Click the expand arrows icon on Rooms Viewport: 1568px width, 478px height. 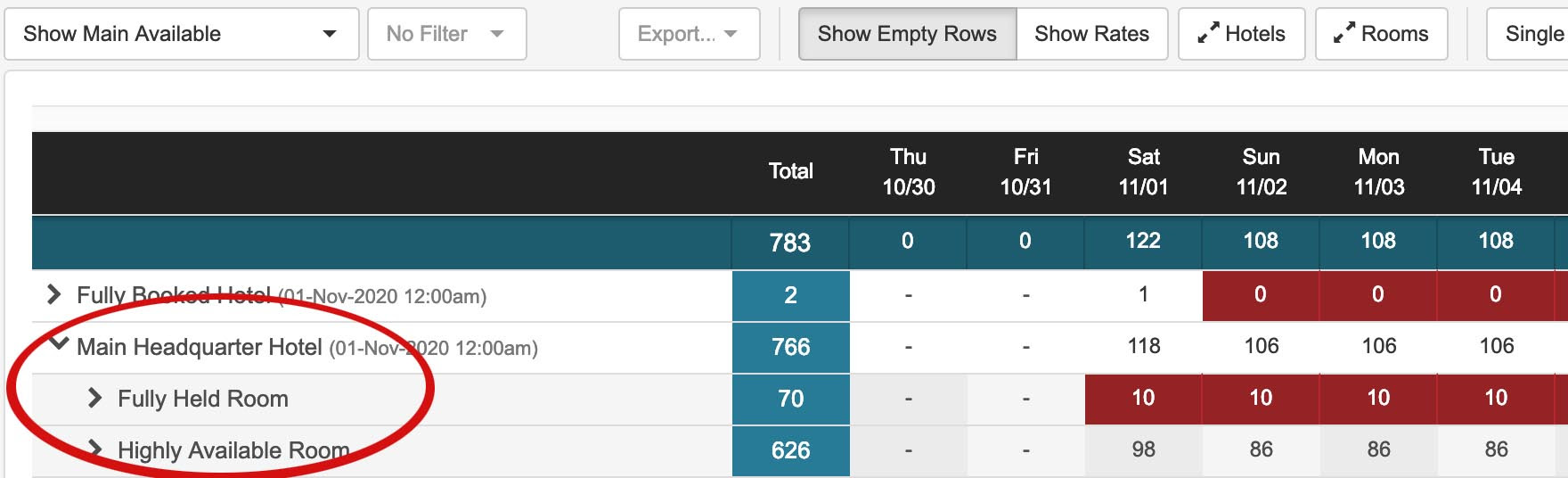click(1344, 34)
